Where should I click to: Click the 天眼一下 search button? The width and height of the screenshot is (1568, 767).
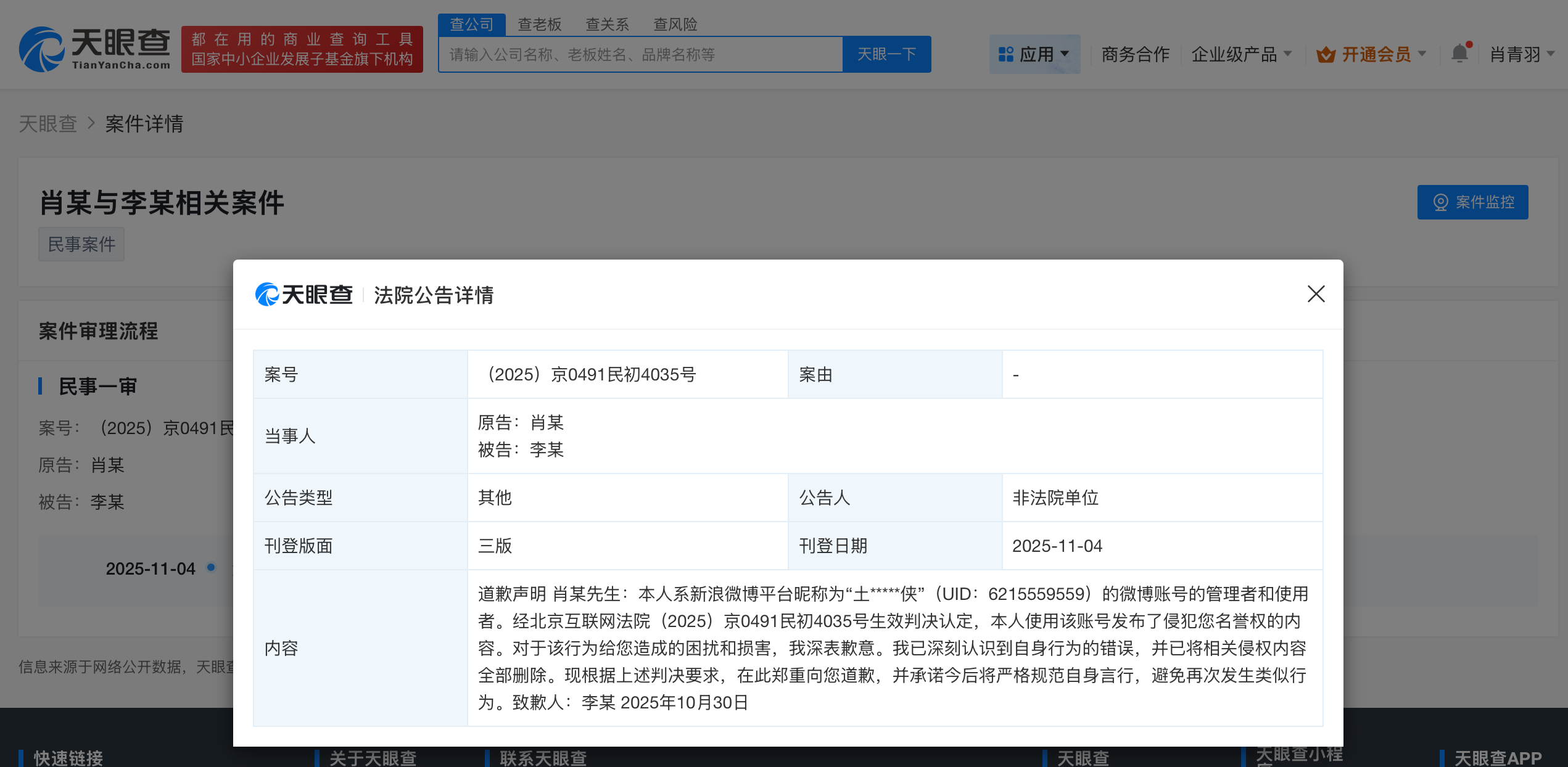[x=886, y=54]
